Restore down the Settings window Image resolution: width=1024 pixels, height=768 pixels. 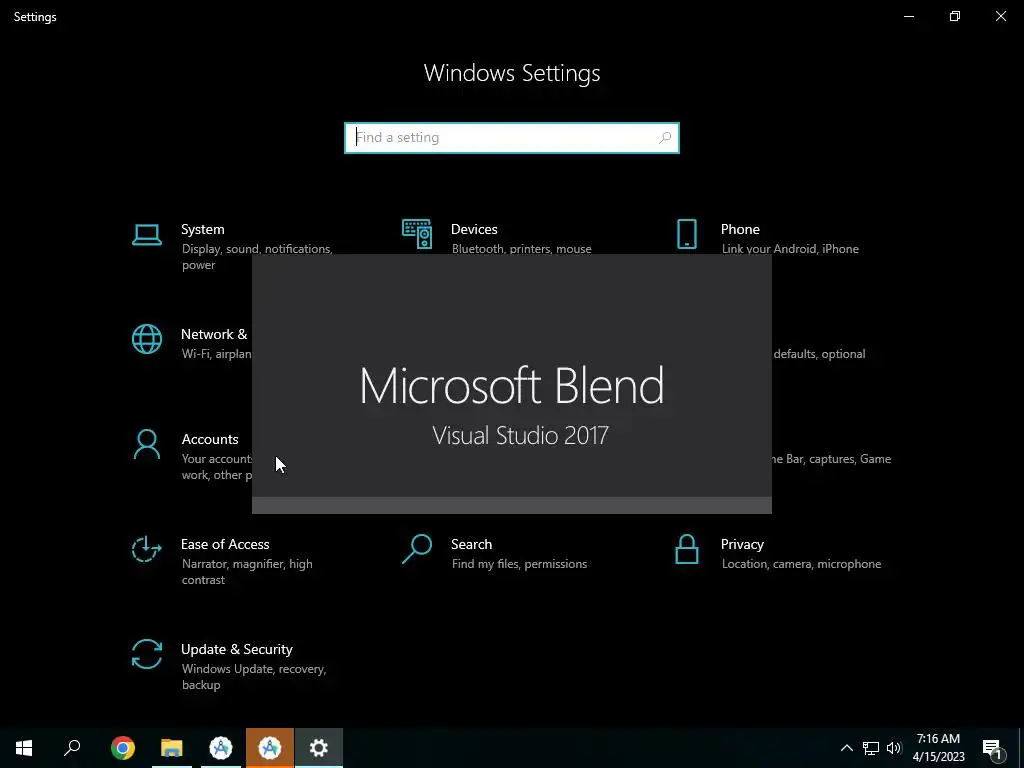pyautogui.click(x=955, y=16)
